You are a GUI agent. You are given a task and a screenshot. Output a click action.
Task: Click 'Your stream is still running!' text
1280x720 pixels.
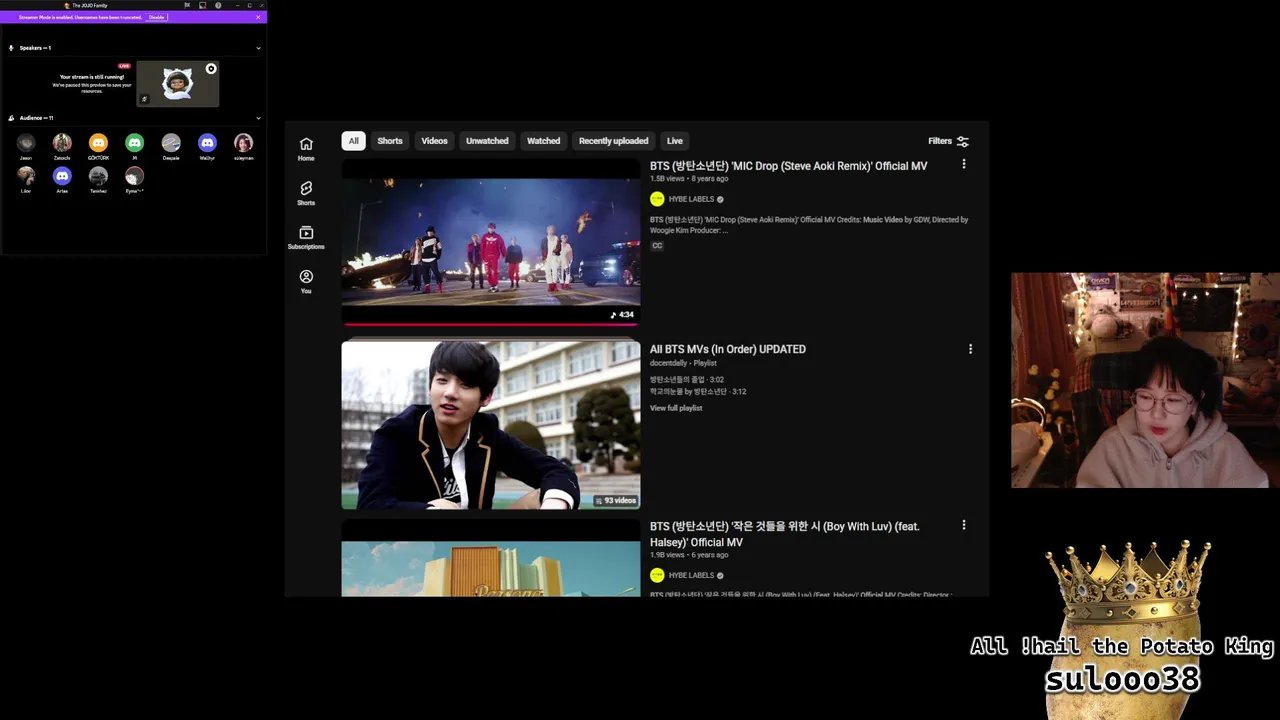(92, 77)
